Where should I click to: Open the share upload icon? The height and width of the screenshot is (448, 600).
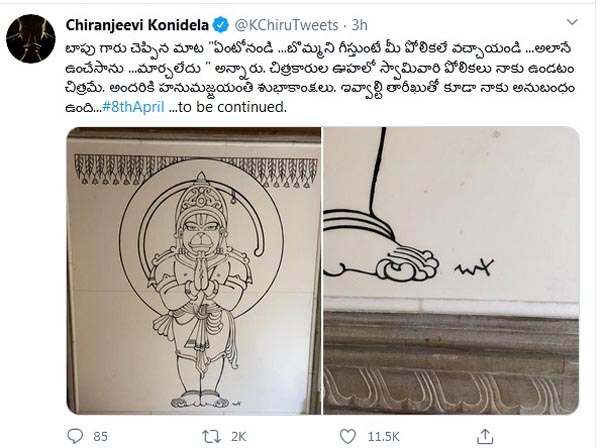pos(484,436)
